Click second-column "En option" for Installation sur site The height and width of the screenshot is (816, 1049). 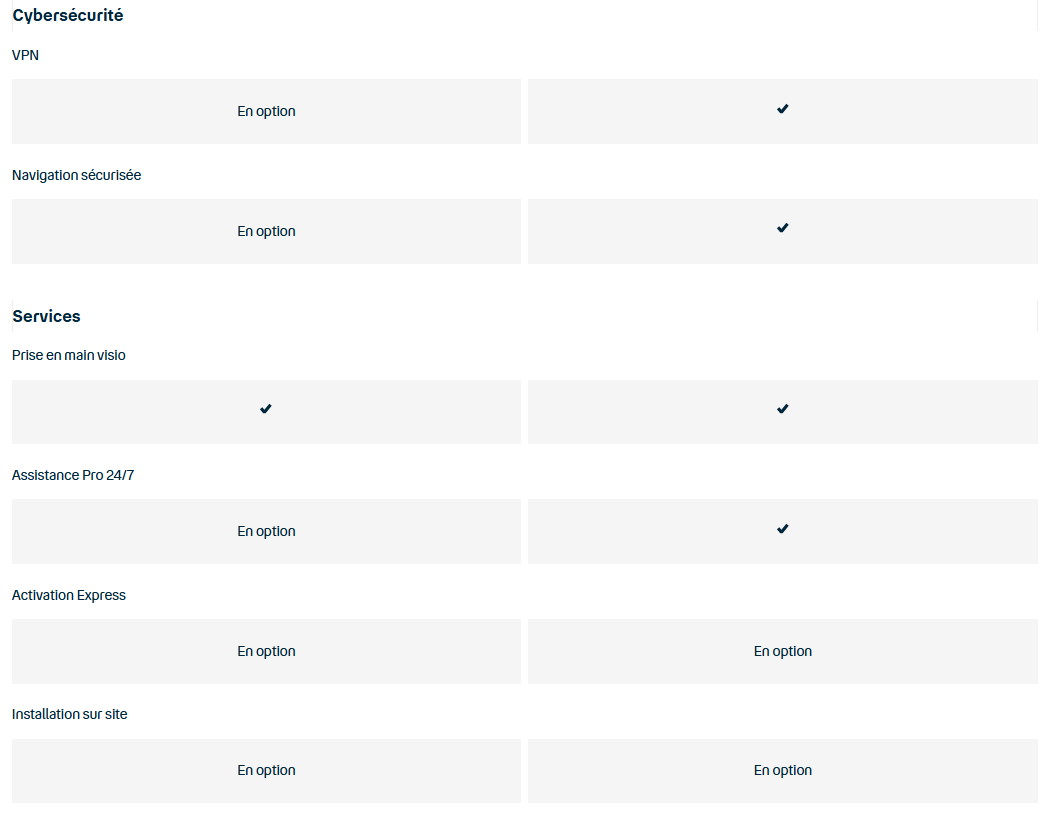[x=782, y=771]
